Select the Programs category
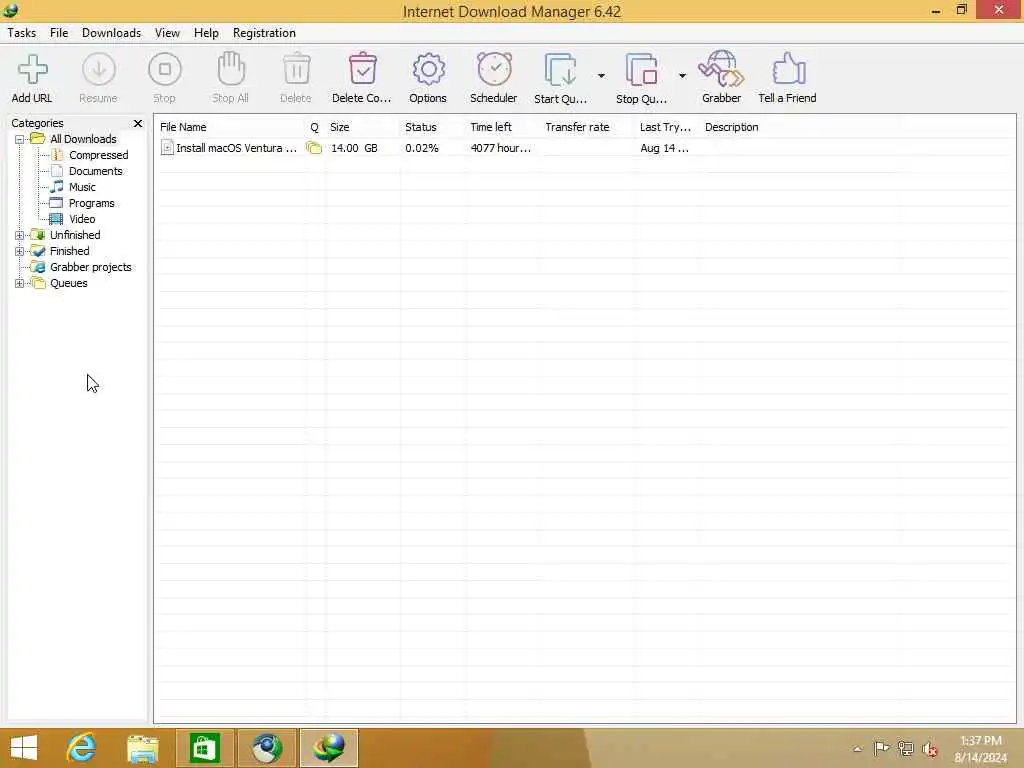1024x768 pixels. tap(92, 203)
